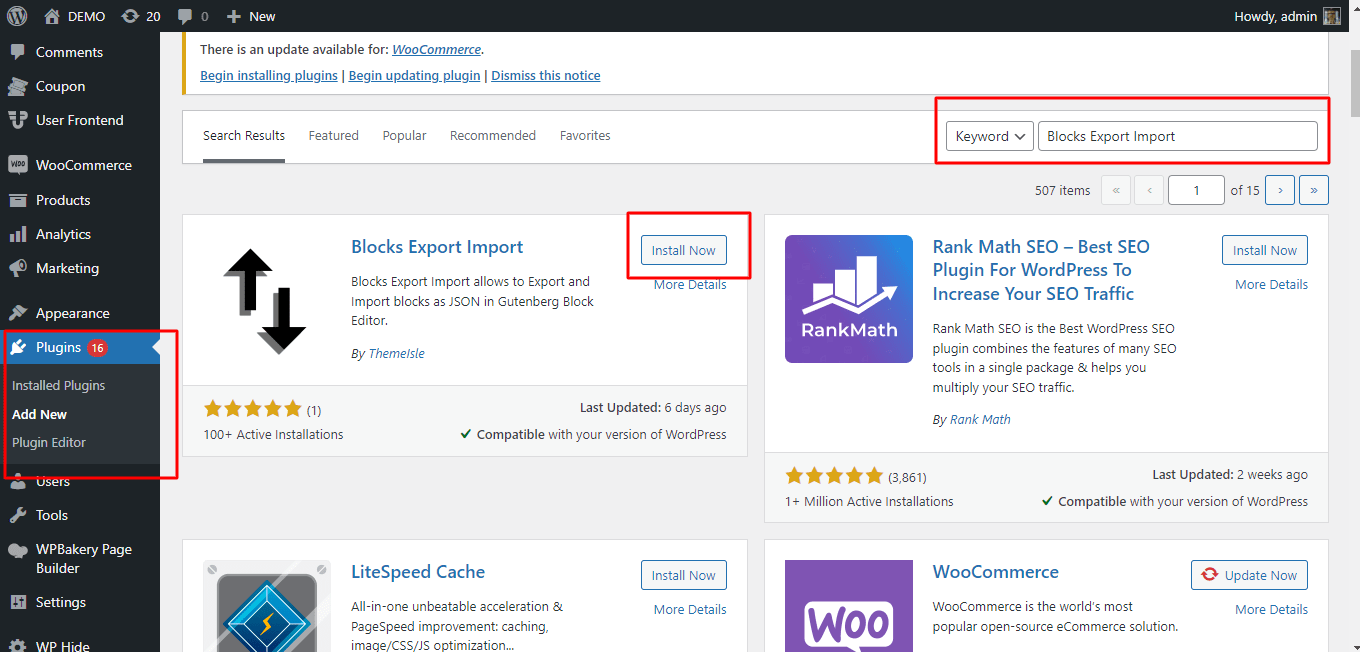Open the Plugins sidebar menu

[x=80, y=347]
